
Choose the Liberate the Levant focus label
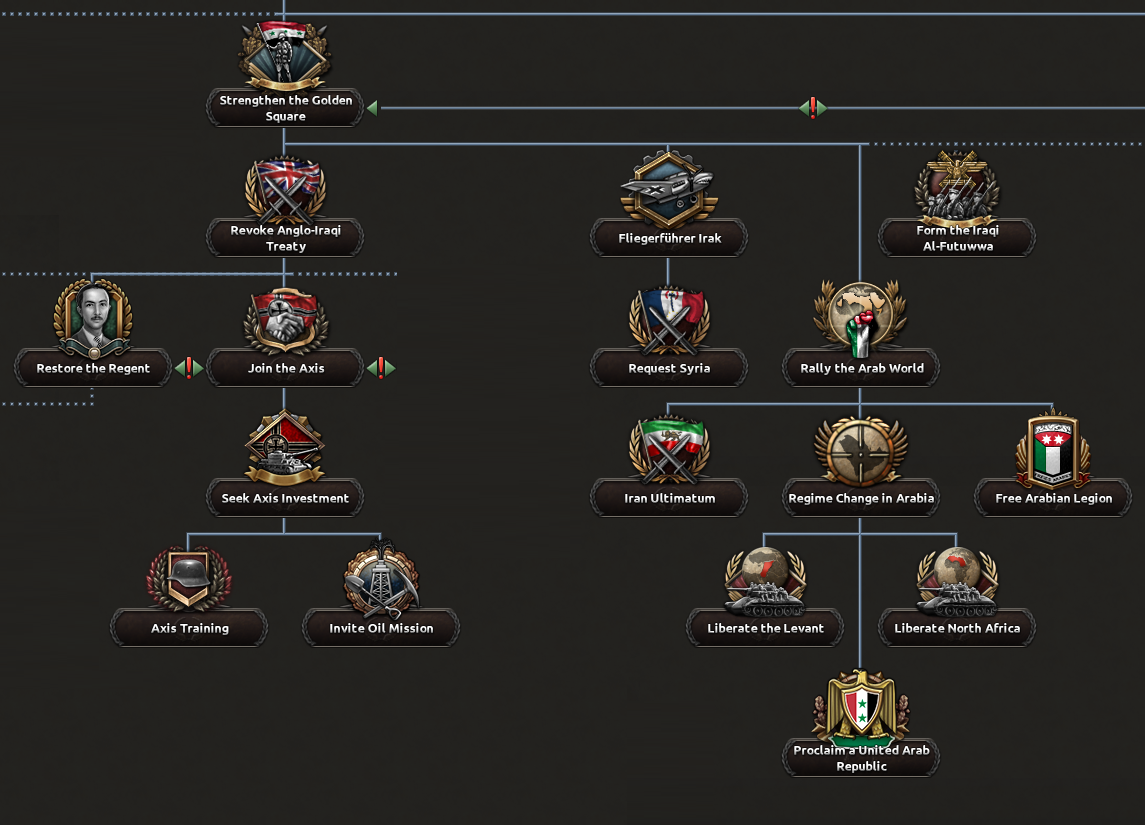[765, 628]
